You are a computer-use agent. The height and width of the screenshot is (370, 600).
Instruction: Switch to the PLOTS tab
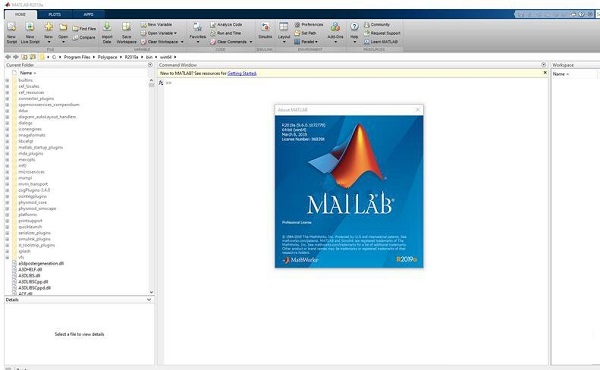54,15
